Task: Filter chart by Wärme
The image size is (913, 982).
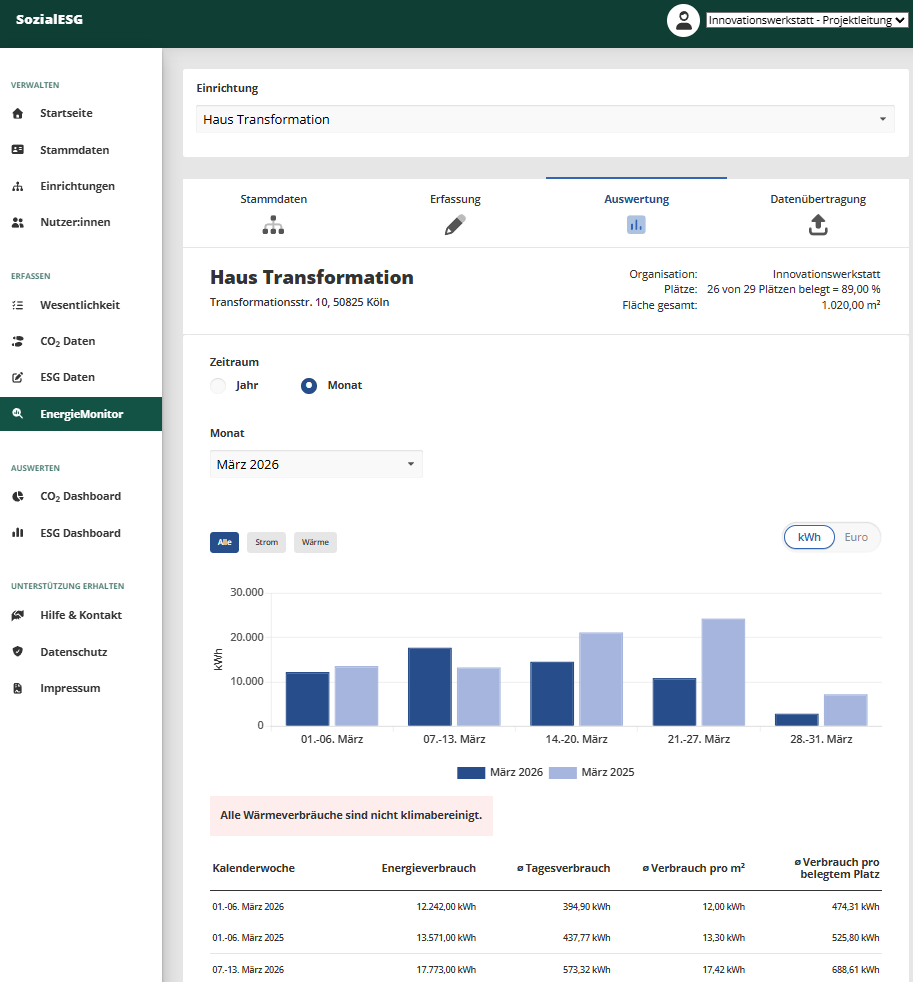Action: point(315,542)
